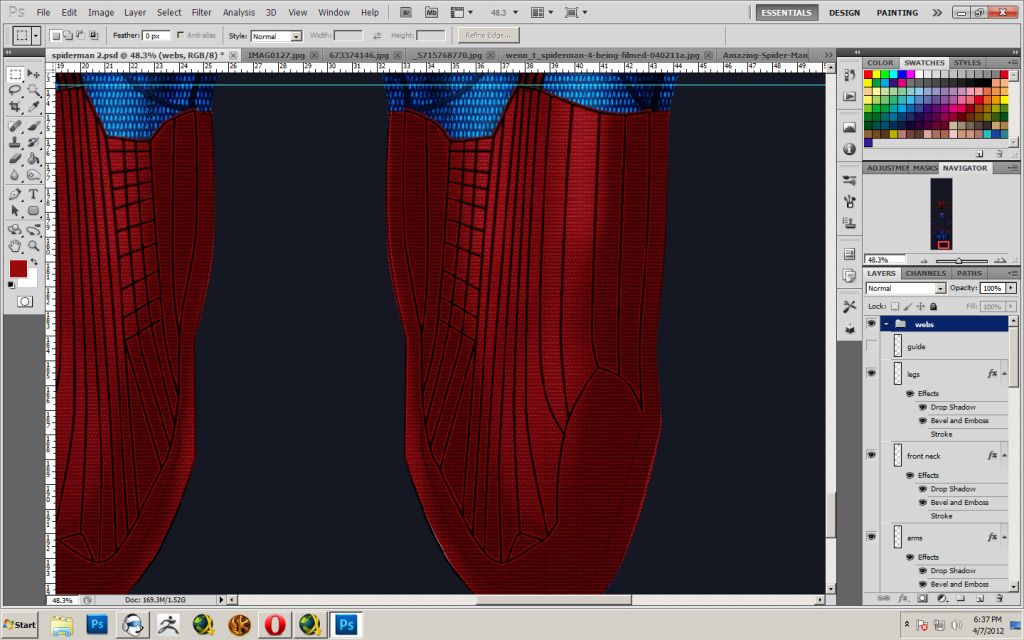Open the Layer menu
Viewport: 1024px width, 640px height.
[x=135, y=12]
